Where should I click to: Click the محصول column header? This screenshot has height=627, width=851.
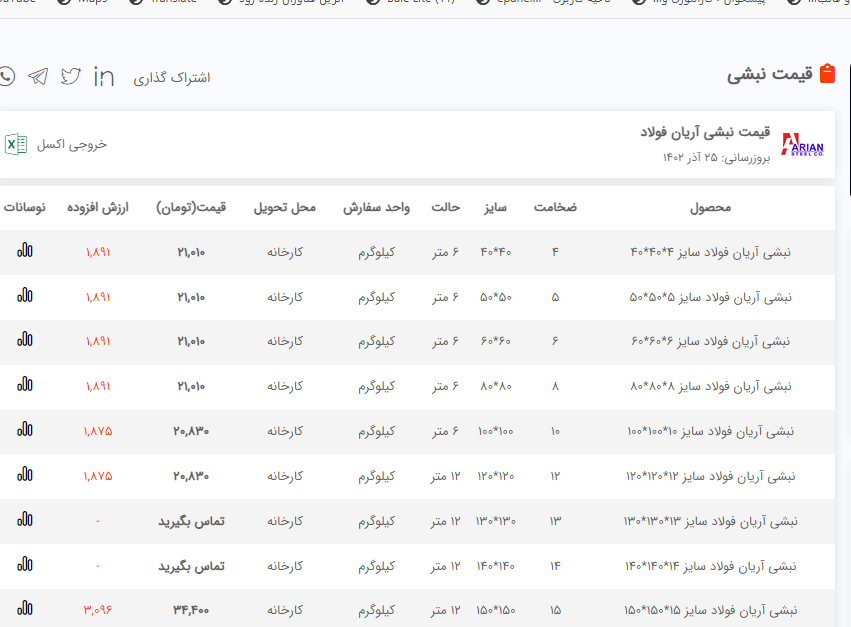tap(710, 208)
